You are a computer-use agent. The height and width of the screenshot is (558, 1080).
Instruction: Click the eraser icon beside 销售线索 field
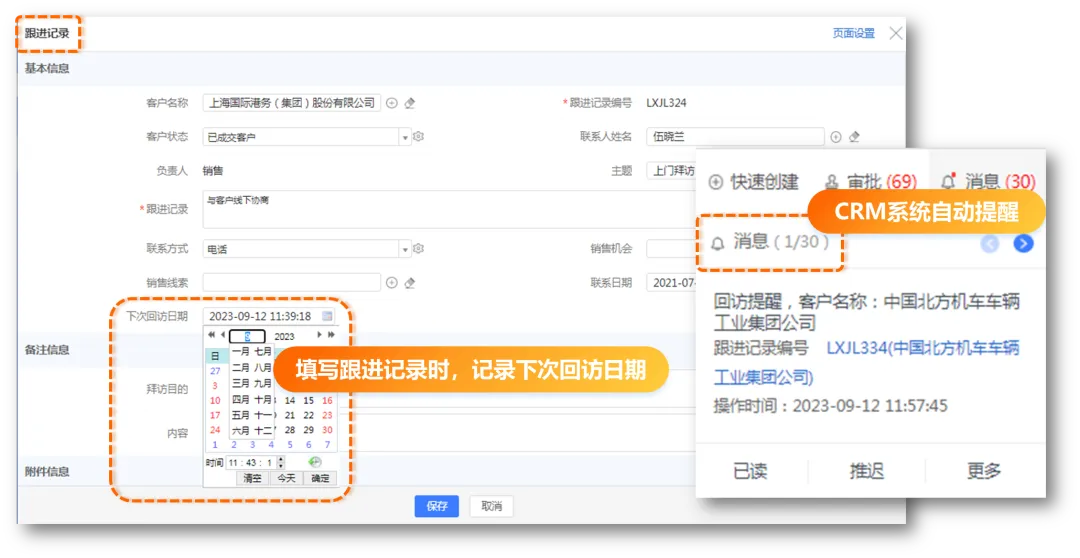410,283
